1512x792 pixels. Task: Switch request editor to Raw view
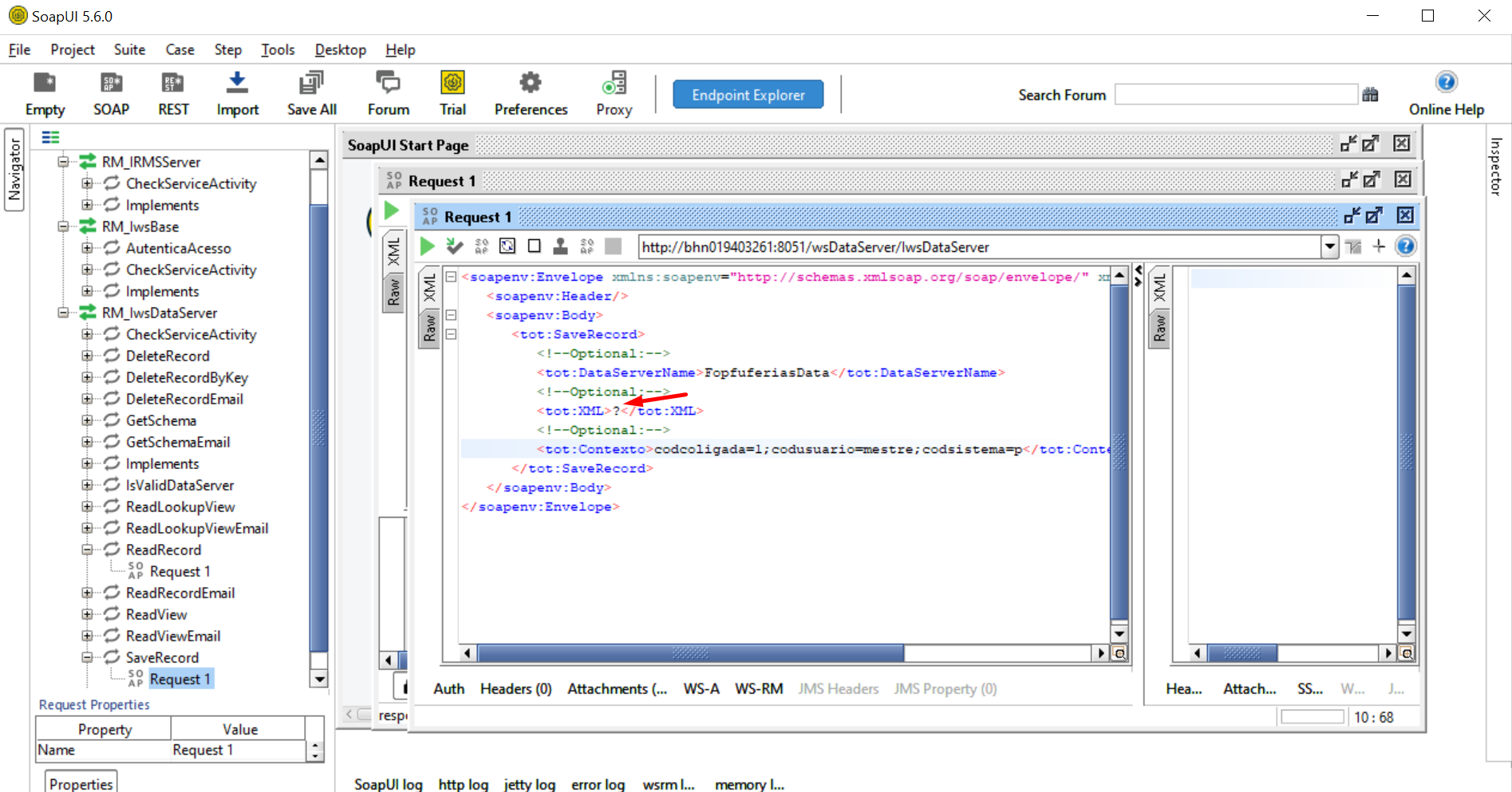pos(429,329)
